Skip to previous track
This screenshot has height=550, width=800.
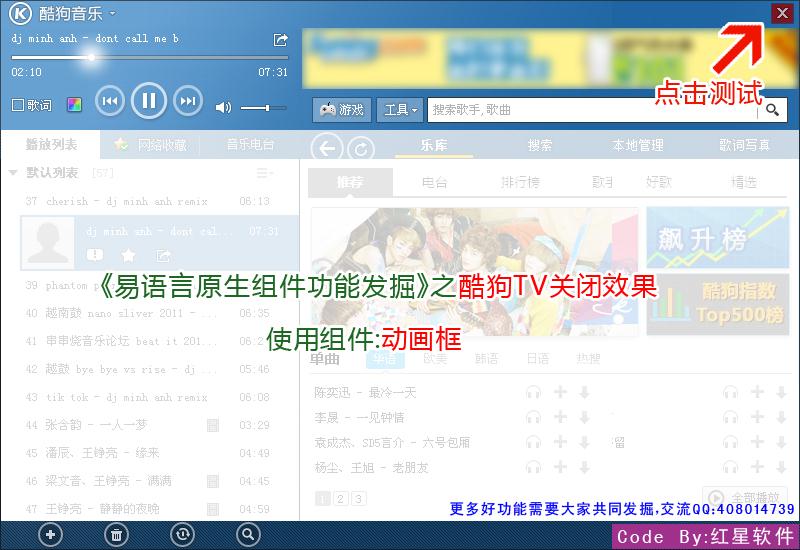(x=110, y=101)
